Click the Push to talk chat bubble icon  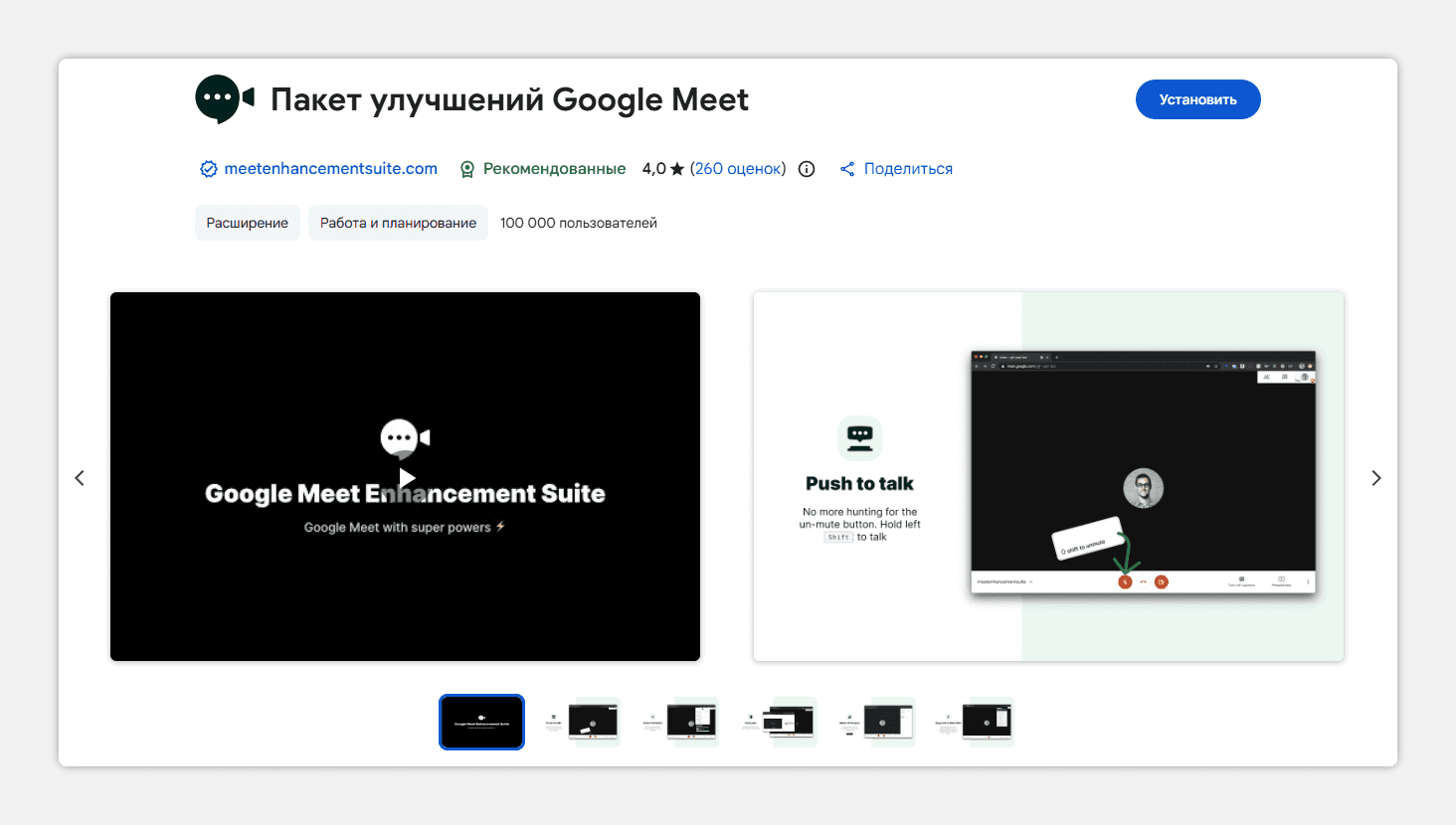coord(859,437)
